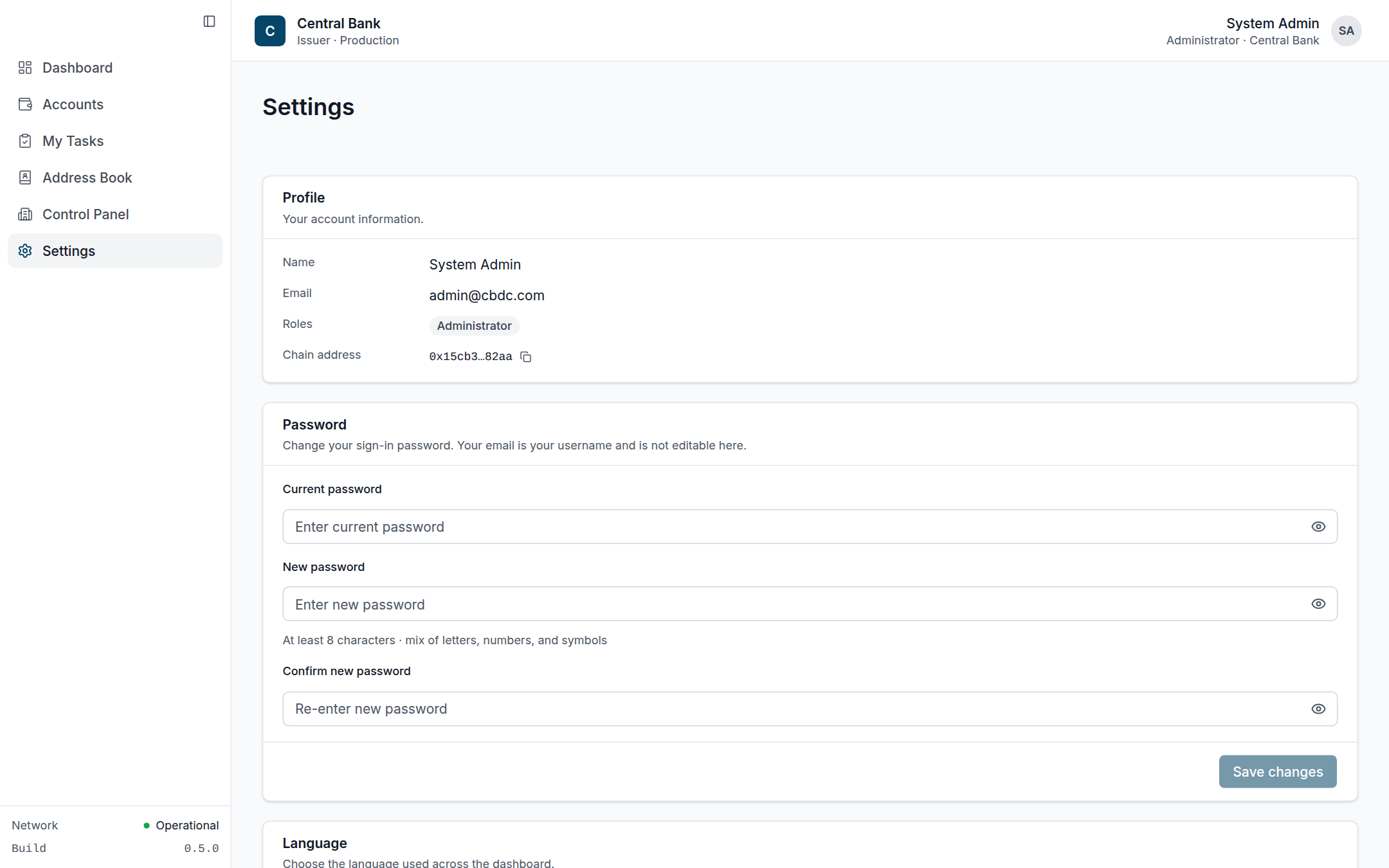Screen dimensions: 1389x868
Task: Click System Admin name in top bar
Action: click(1273, 23)
